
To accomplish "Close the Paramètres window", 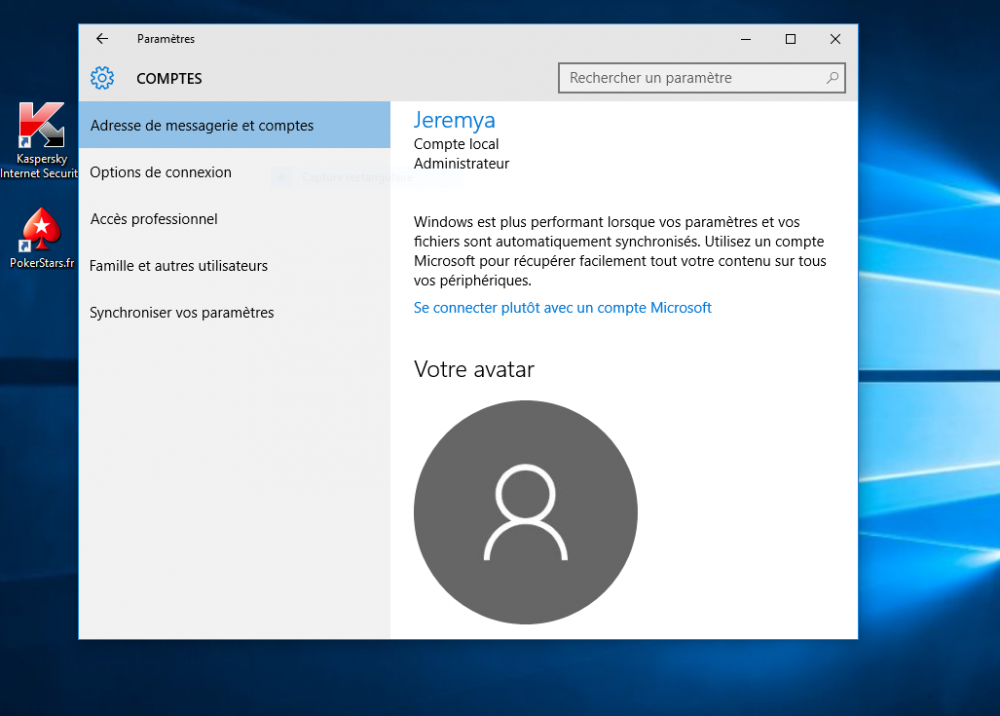I will pos(835,39).
